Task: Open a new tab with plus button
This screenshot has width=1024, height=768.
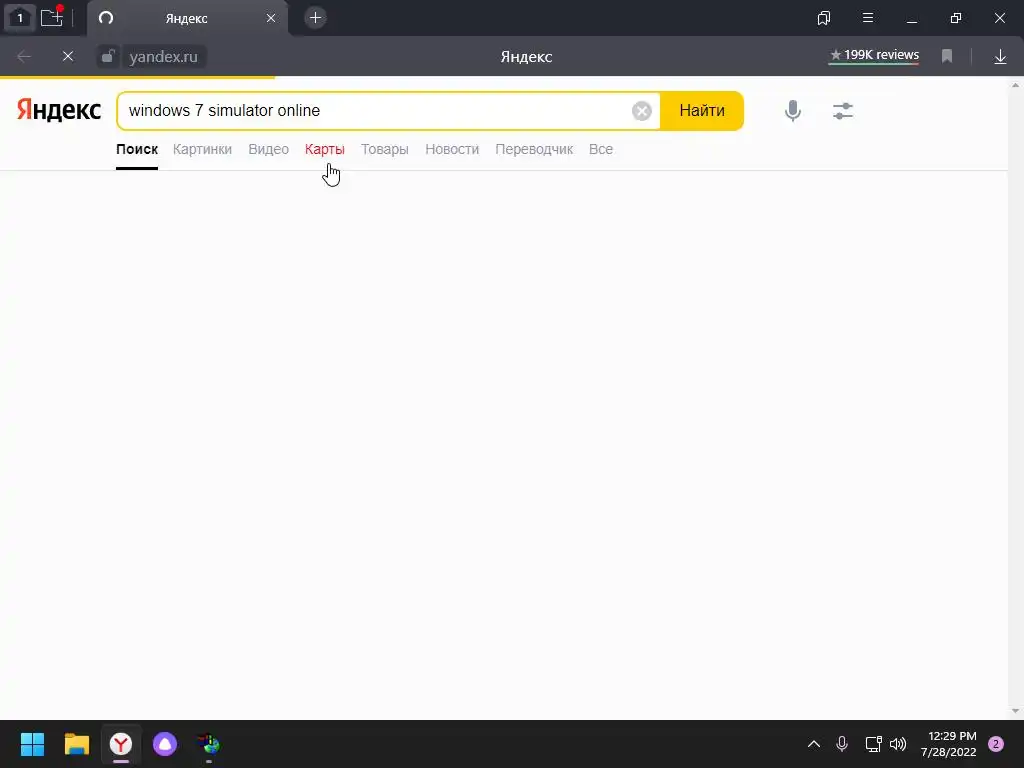Action: [315, 18]
